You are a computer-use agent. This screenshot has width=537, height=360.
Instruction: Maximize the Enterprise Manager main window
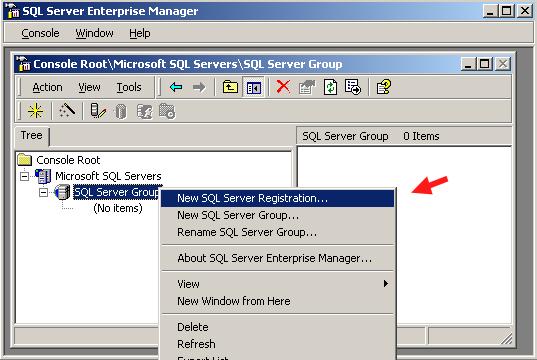(507, 11)
